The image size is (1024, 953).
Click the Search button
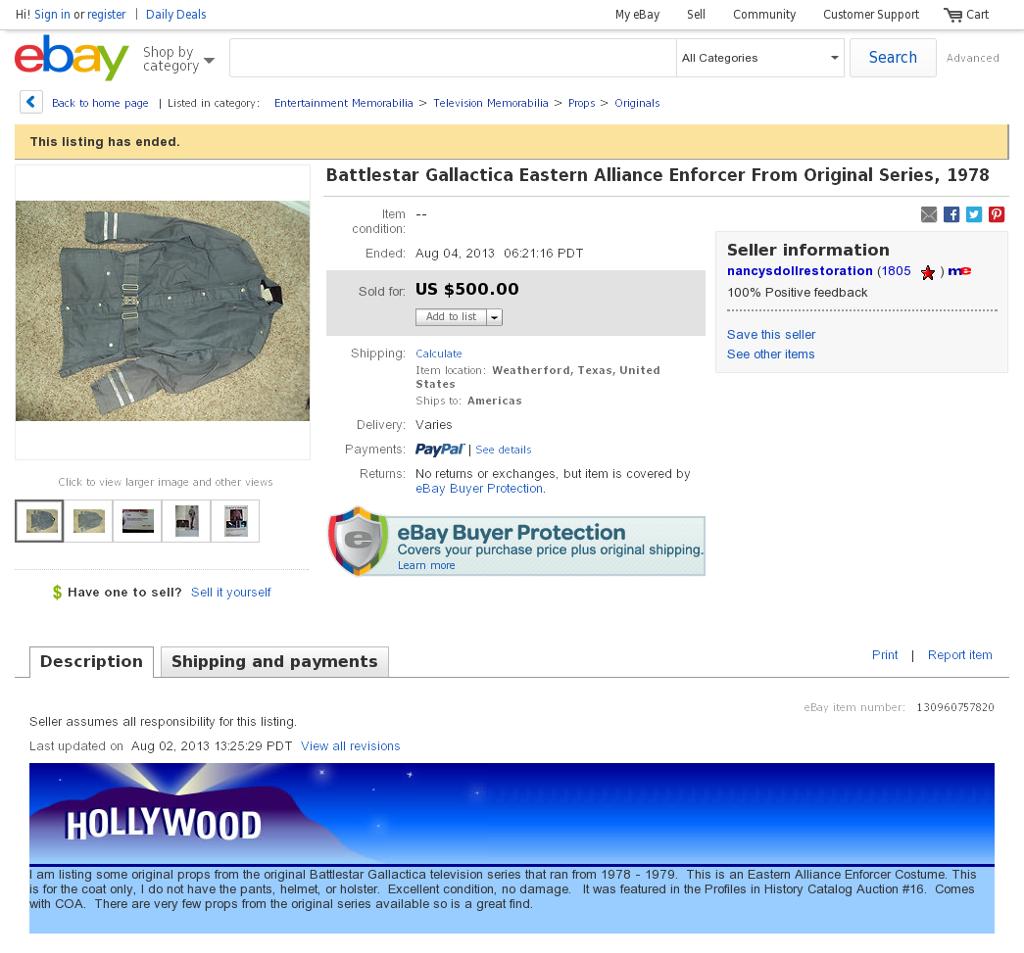click(x=893, y=57)
